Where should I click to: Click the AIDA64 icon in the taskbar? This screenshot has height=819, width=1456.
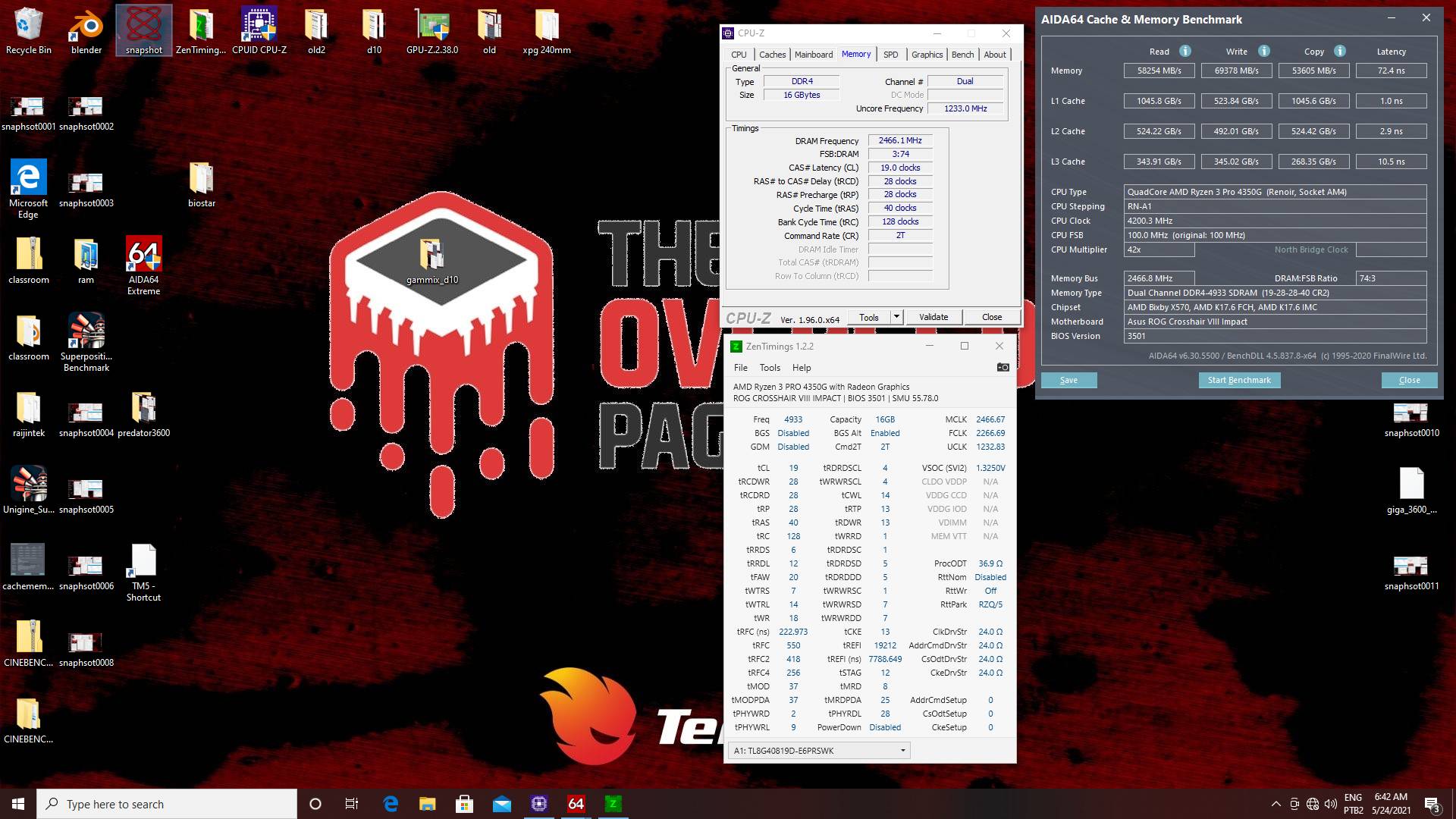click(x=576, y=804)
